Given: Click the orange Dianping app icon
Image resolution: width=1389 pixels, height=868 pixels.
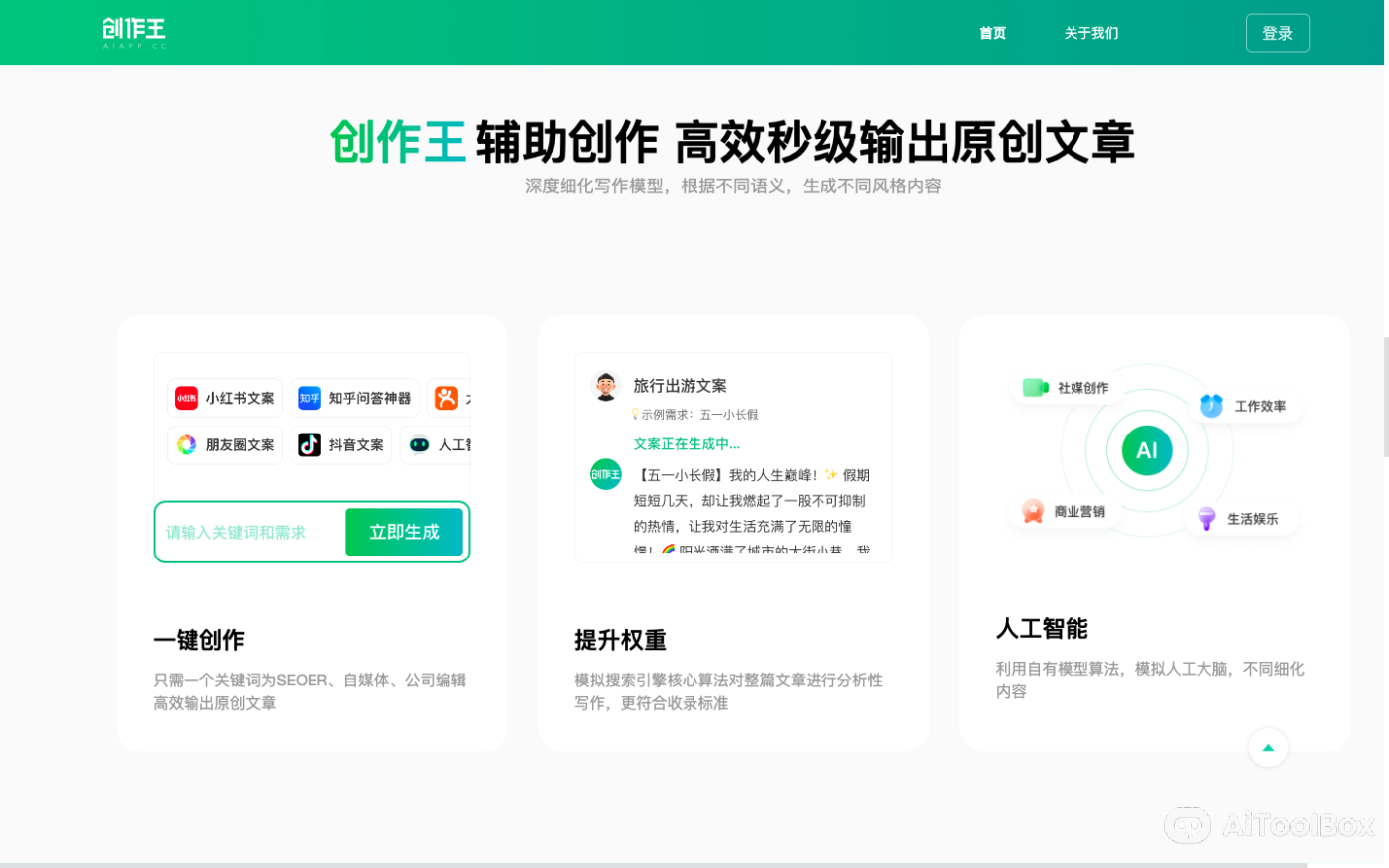Looking at the screenshot, I should coord(445,397).
